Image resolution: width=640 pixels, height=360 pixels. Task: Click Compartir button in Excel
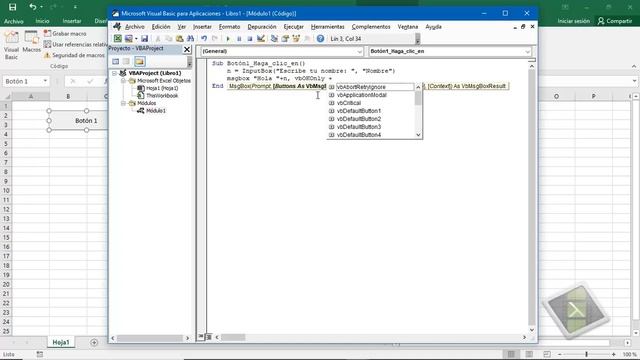pos(615,21)
